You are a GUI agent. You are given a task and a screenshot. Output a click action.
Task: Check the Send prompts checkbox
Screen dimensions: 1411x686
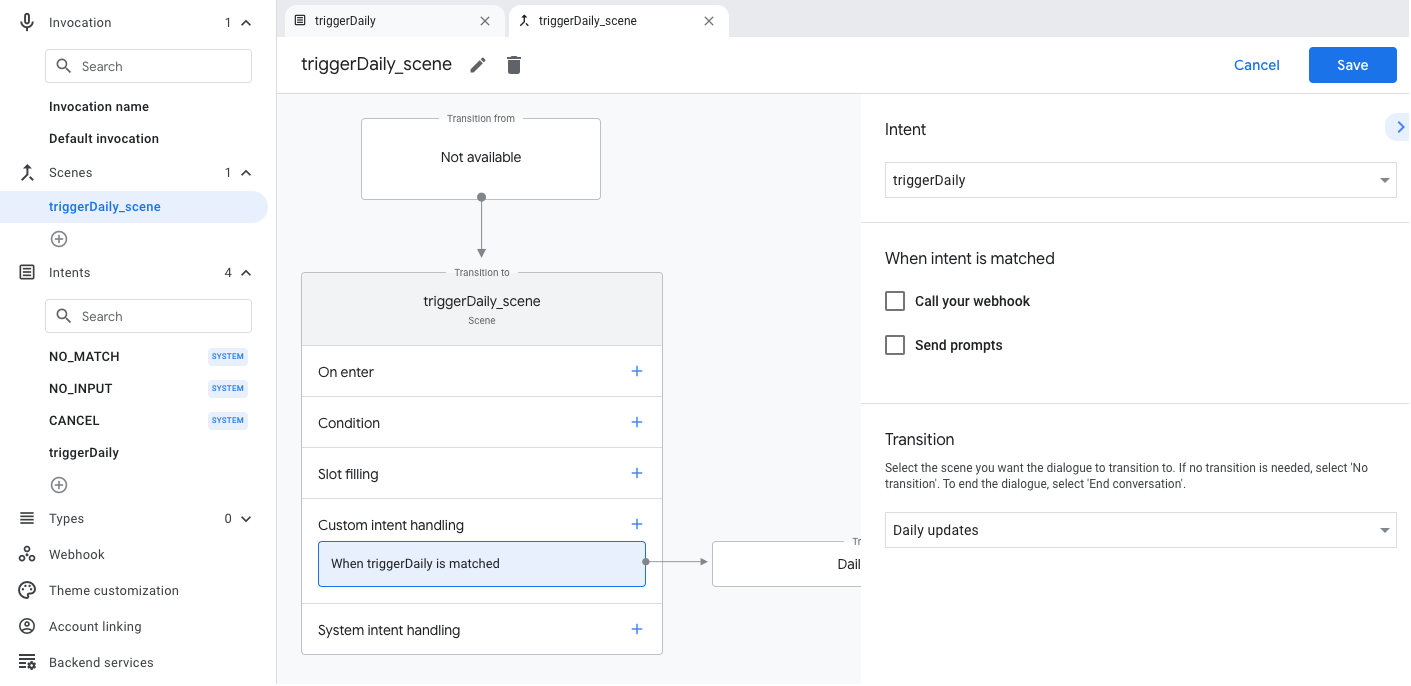(895, 345)
